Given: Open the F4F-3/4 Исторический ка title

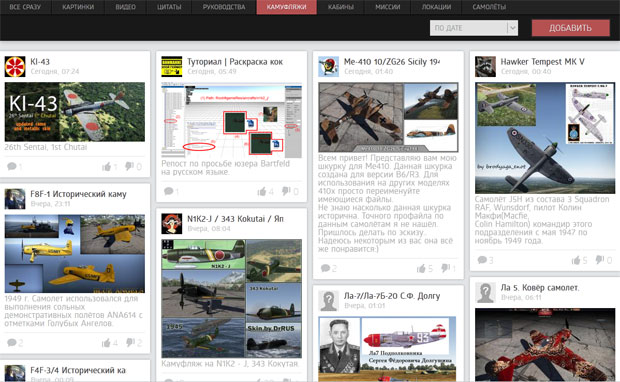Looking at the screenshot, I should pos(78,371).
